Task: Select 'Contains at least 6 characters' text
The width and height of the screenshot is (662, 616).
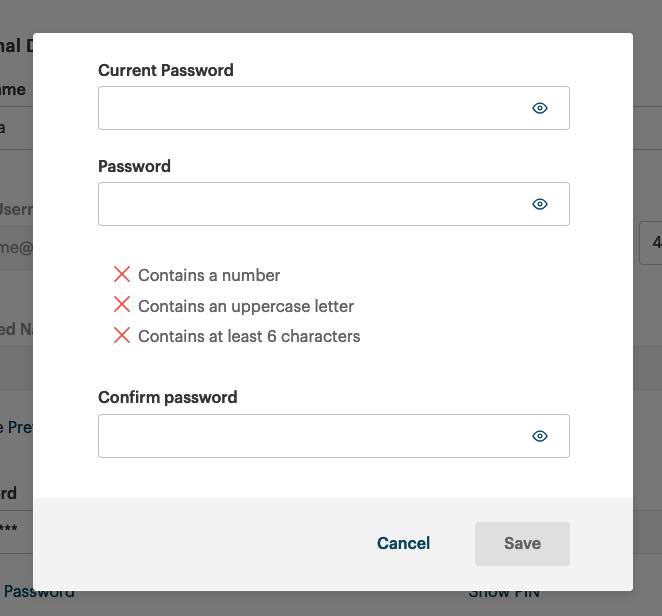Action: pyautogui.click(x=249, y=336)
